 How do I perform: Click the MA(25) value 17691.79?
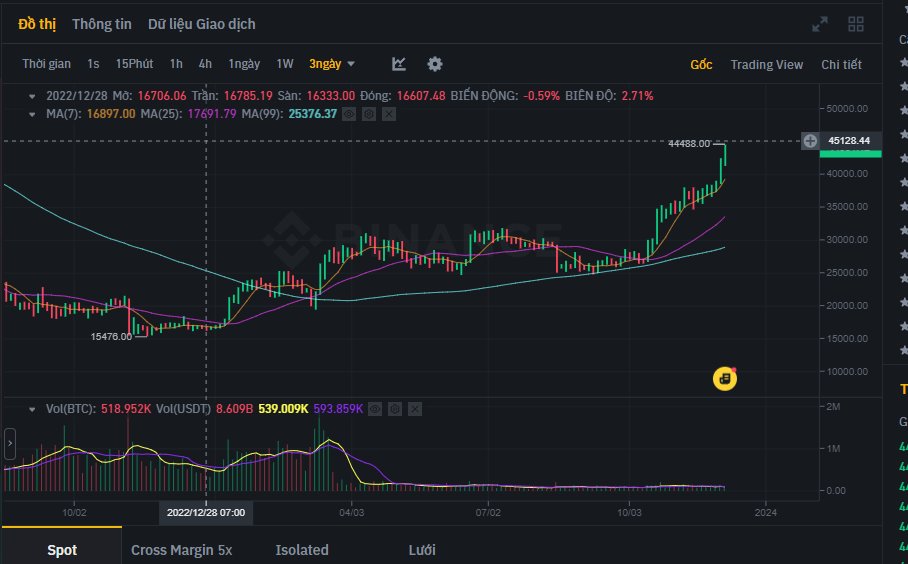coord(212,114)
